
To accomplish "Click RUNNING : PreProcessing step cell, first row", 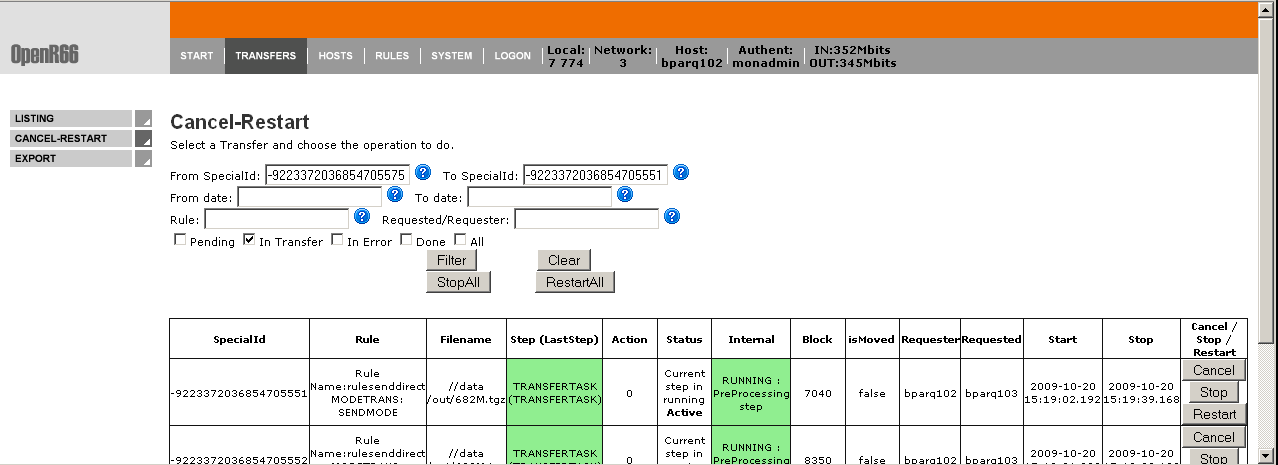I will click(x=751, y=393).
